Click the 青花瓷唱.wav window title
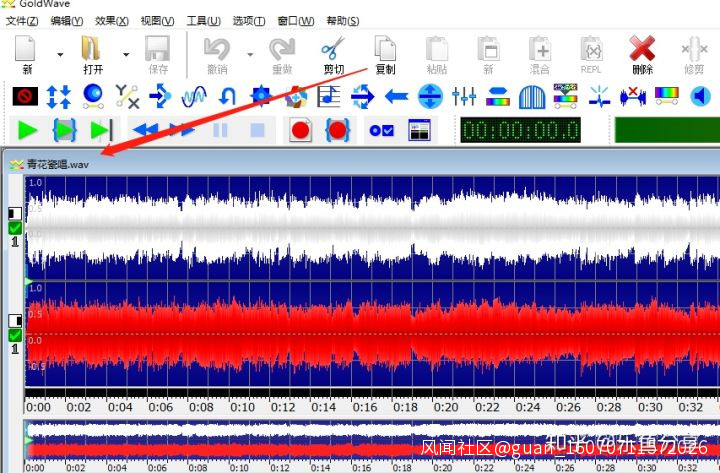The image size is (720, 473). tap(57, 164)
